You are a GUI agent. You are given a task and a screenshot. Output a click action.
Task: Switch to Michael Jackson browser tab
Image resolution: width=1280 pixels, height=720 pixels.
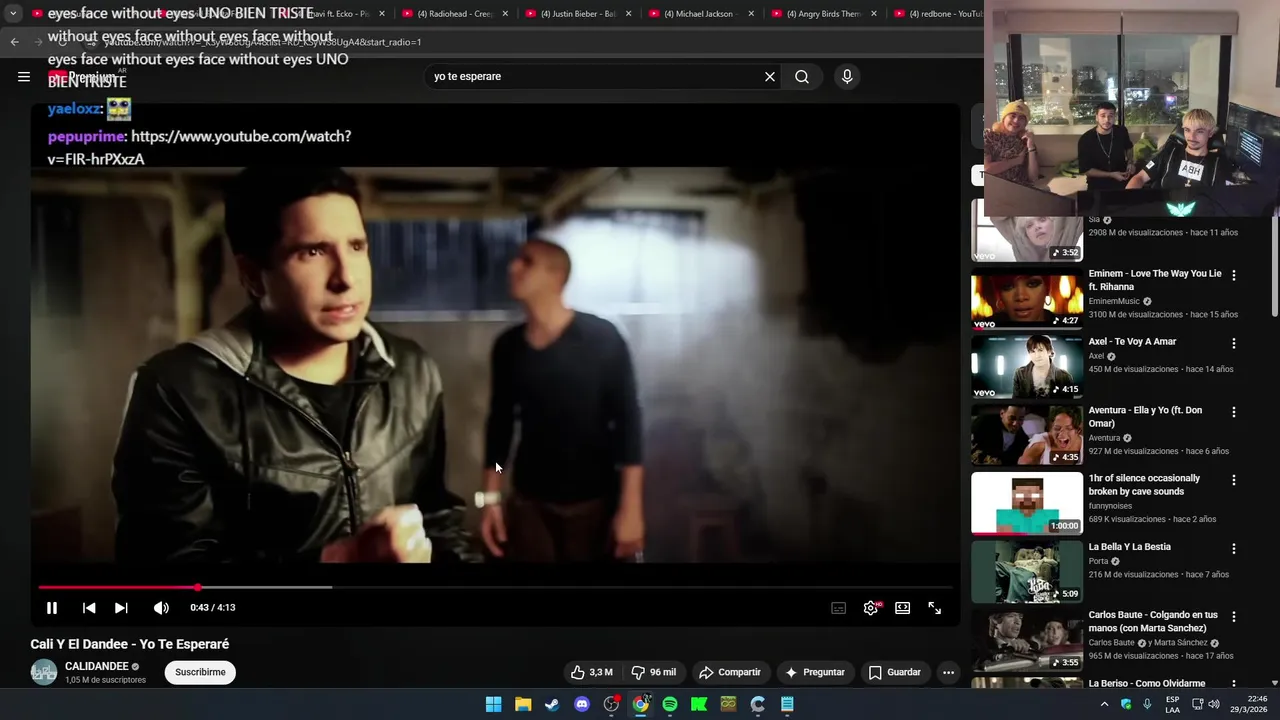pyautogui.click(x=700, y=14)
